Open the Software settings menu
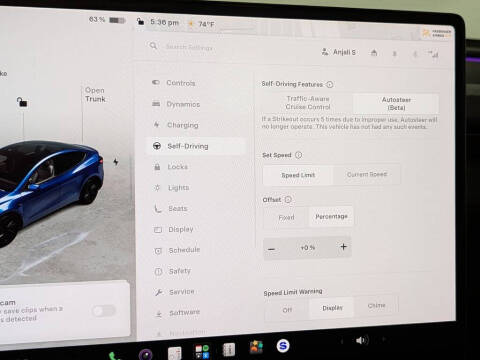This screenshot has height=360, width=480. point(184,313)
